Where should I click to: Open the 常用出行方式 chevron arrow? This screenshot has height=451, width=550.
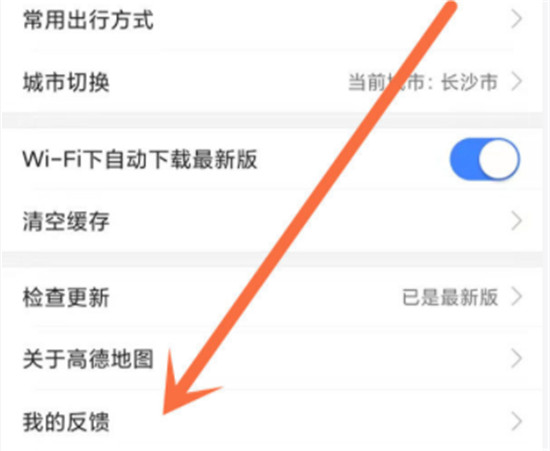tap(517, 19)
